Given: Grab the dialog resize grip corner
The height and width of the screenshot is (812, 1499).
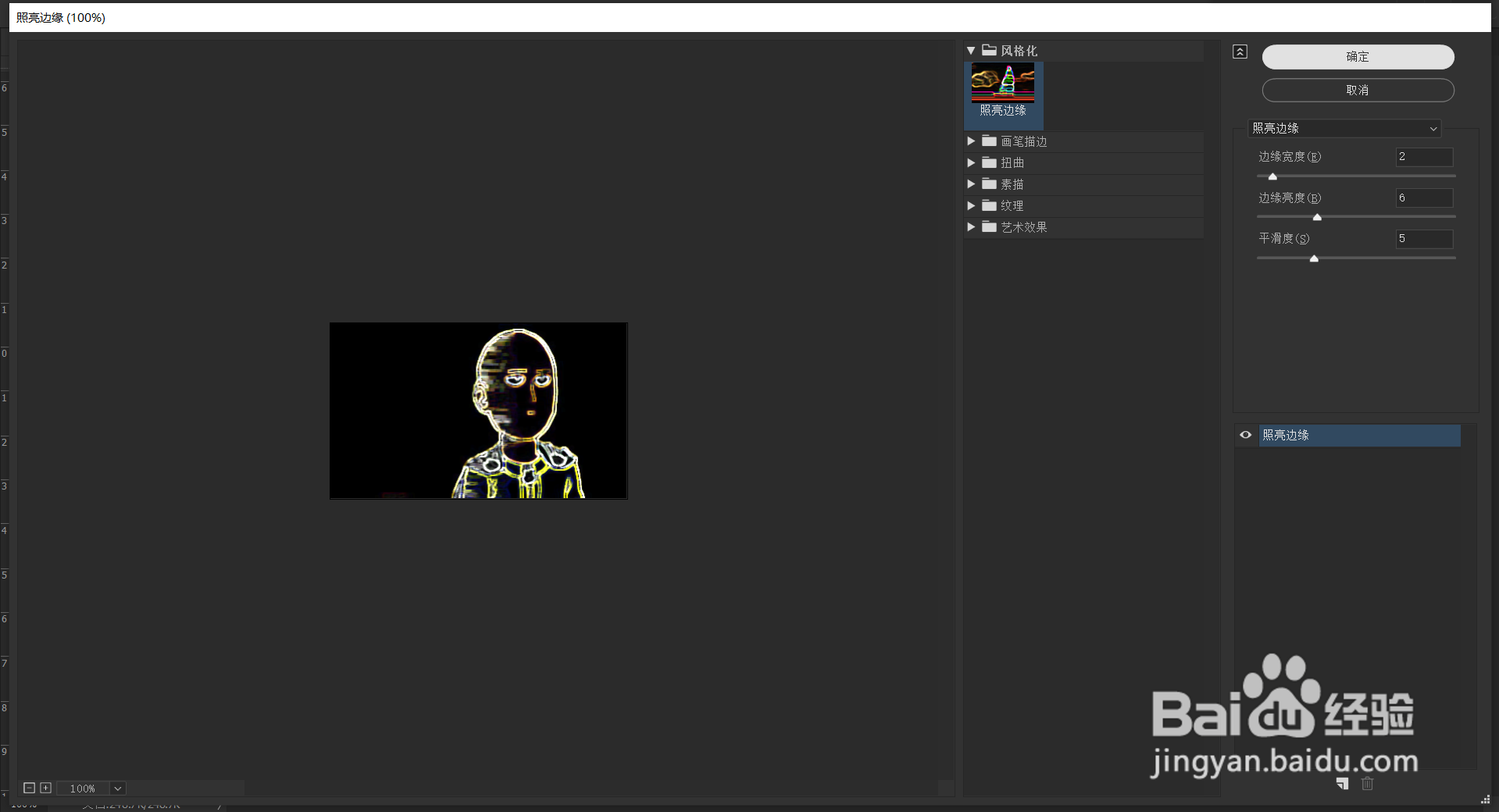Looking at the screenshot, I should click(x=1485, y=799).
